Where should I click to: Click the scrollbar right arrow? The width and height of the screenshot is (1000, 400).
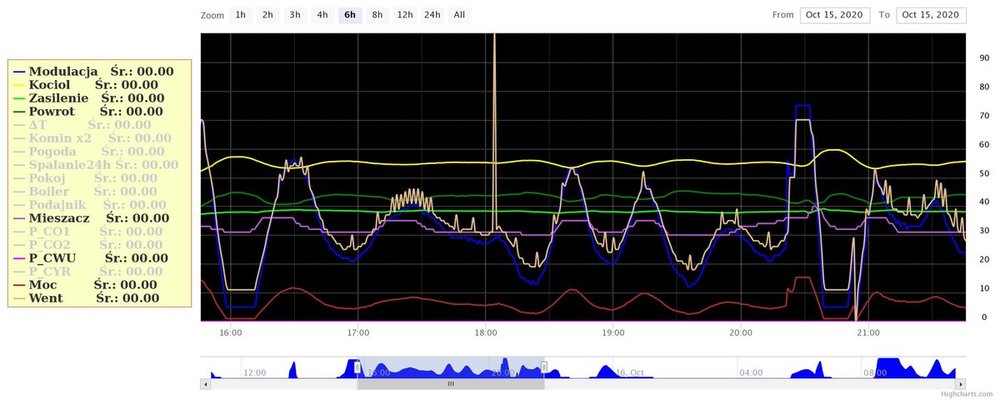point(960,384)
